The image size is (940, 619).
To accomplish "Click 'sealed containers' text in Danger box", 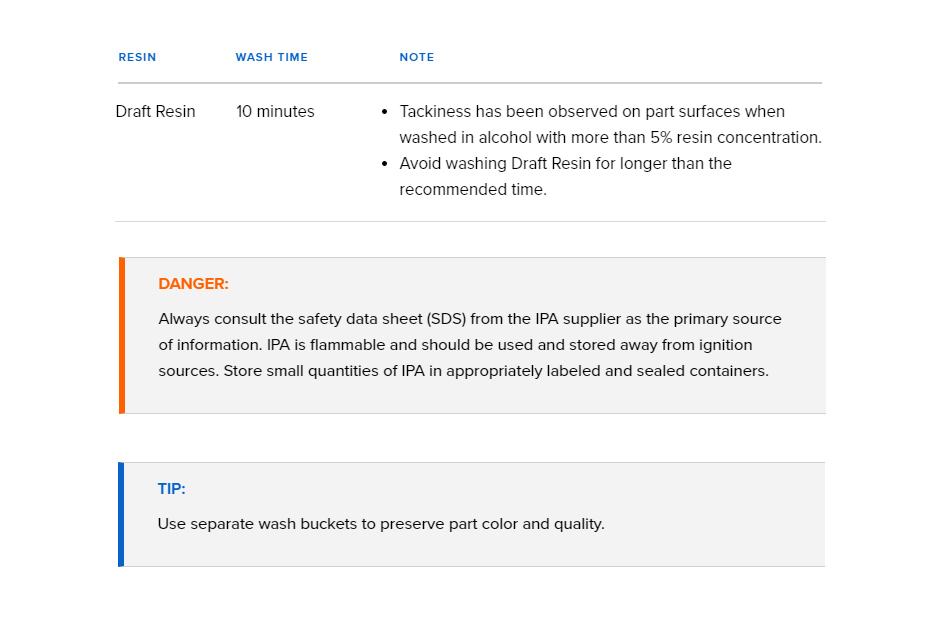I will tap(702, 371).
